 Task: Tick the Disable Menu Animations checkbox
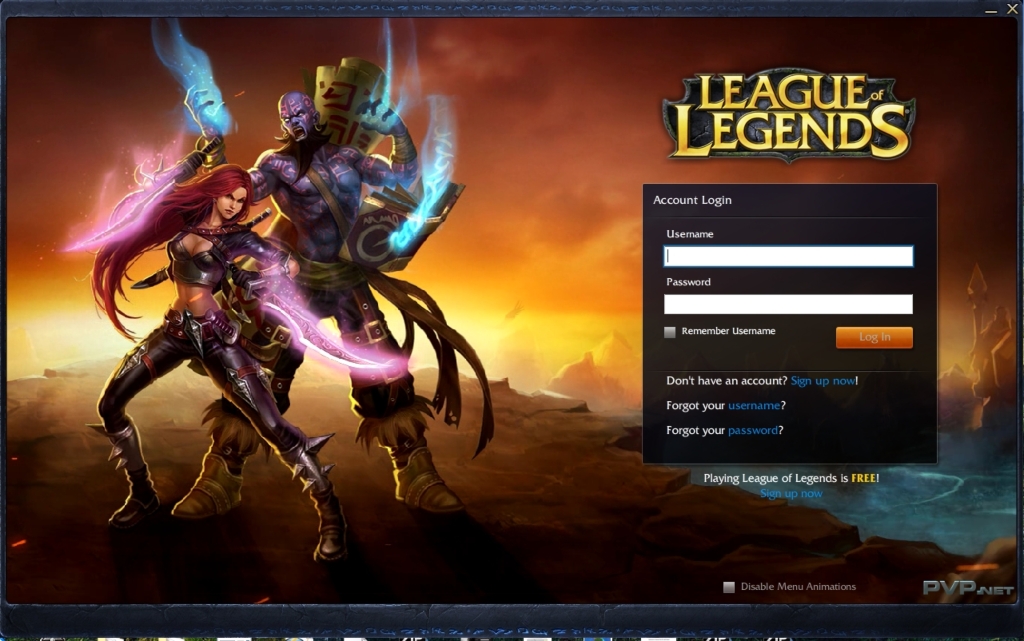point(729,587)
